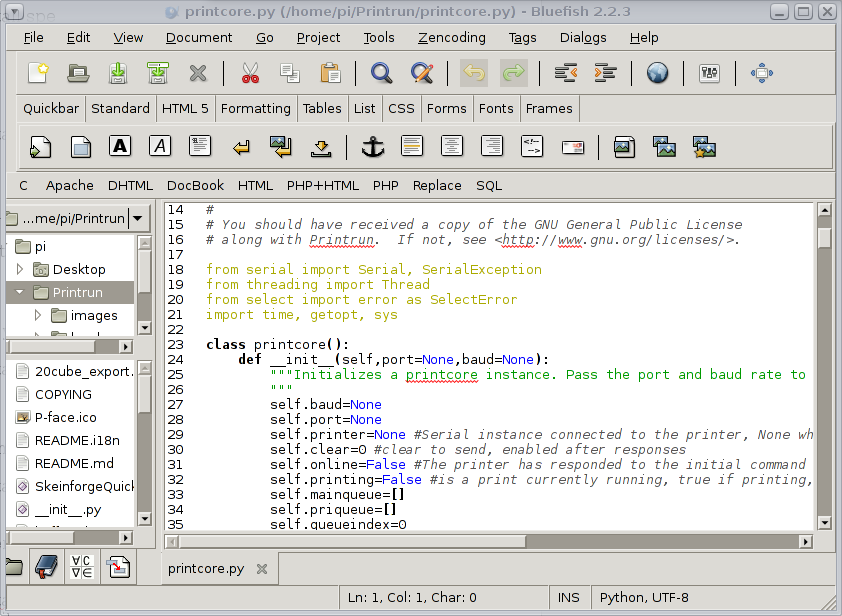Switch to the Tables toolbar tab
This screenshot has height=616, width=842.
(322, 108)
